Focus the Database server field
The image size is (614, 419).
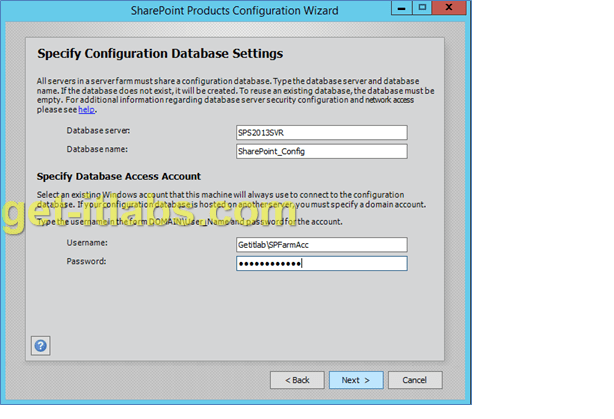[x=321, y=132]
